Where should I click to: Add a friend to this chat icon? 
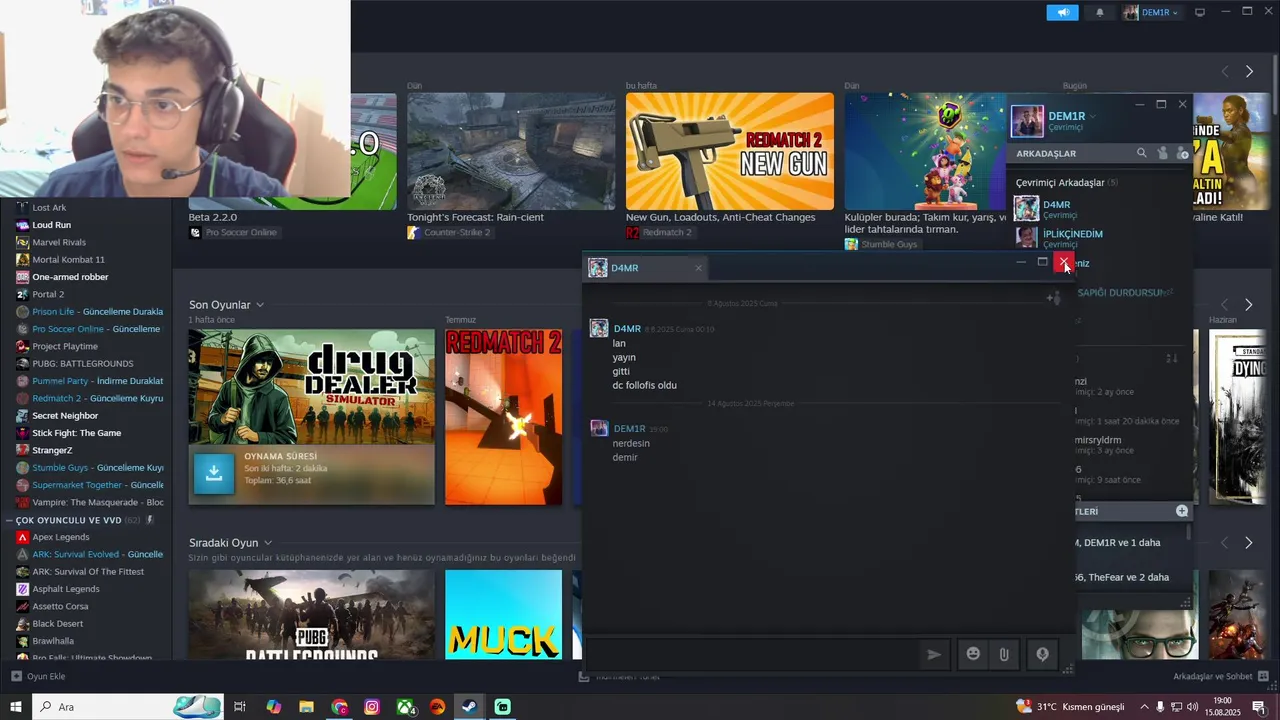[x=1053, y=298]
